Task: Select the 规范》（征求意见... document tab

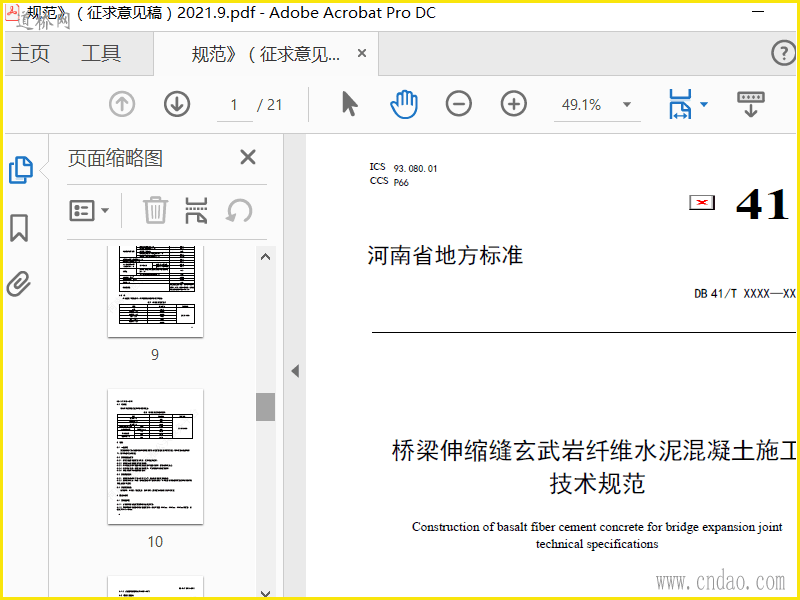Action: (x=265, y=54)
